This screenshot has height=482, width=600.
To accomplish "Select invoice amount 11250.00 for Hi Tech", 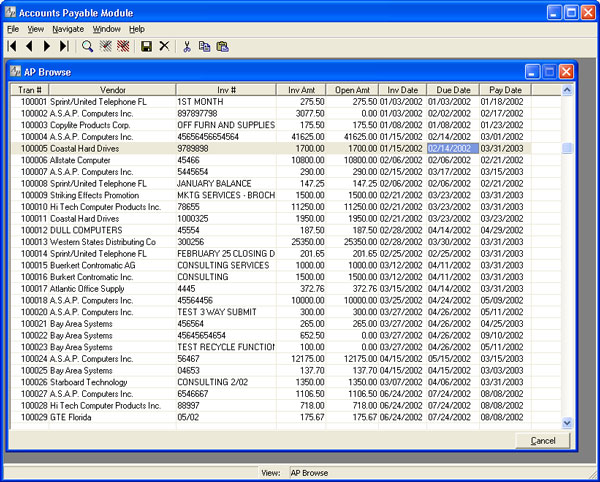I will click(x=308, y=207).
